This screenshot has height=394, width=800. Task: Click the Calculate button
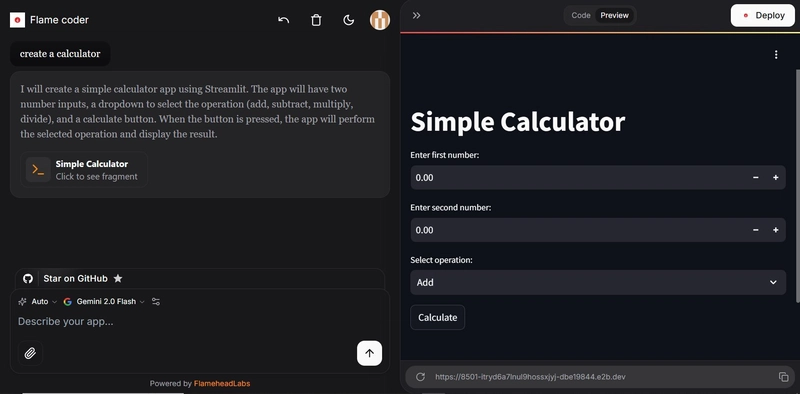(x=437, y=317)
